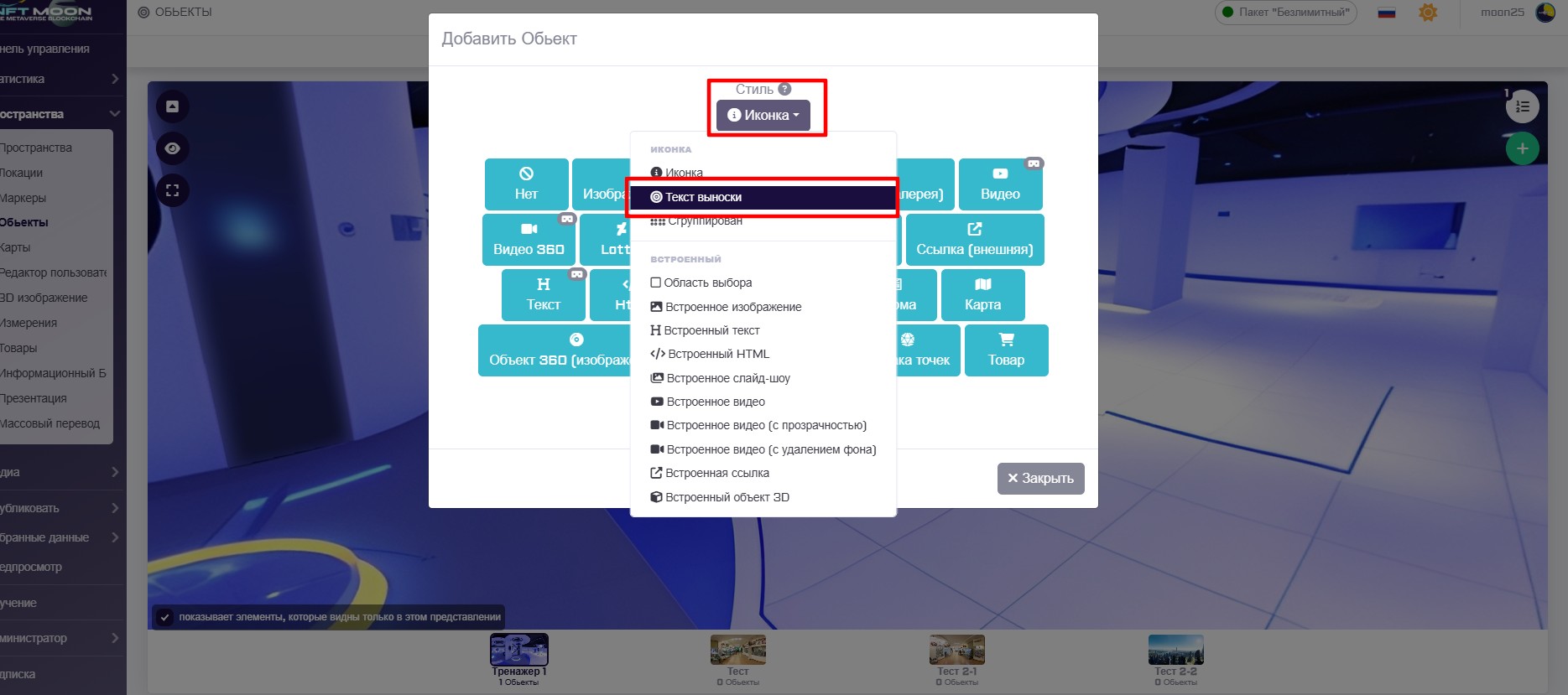Open the moon25 user avatar
The height and width of the screenshot is (695, 1568).
(x=1545, y=13)
